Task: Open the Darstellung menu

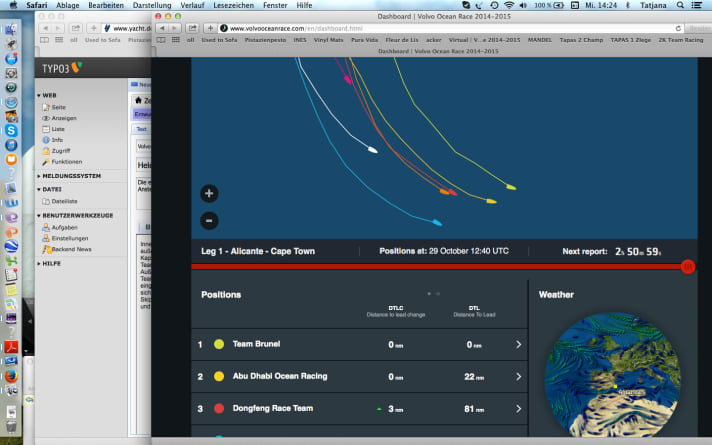Action: coord(152,5)
